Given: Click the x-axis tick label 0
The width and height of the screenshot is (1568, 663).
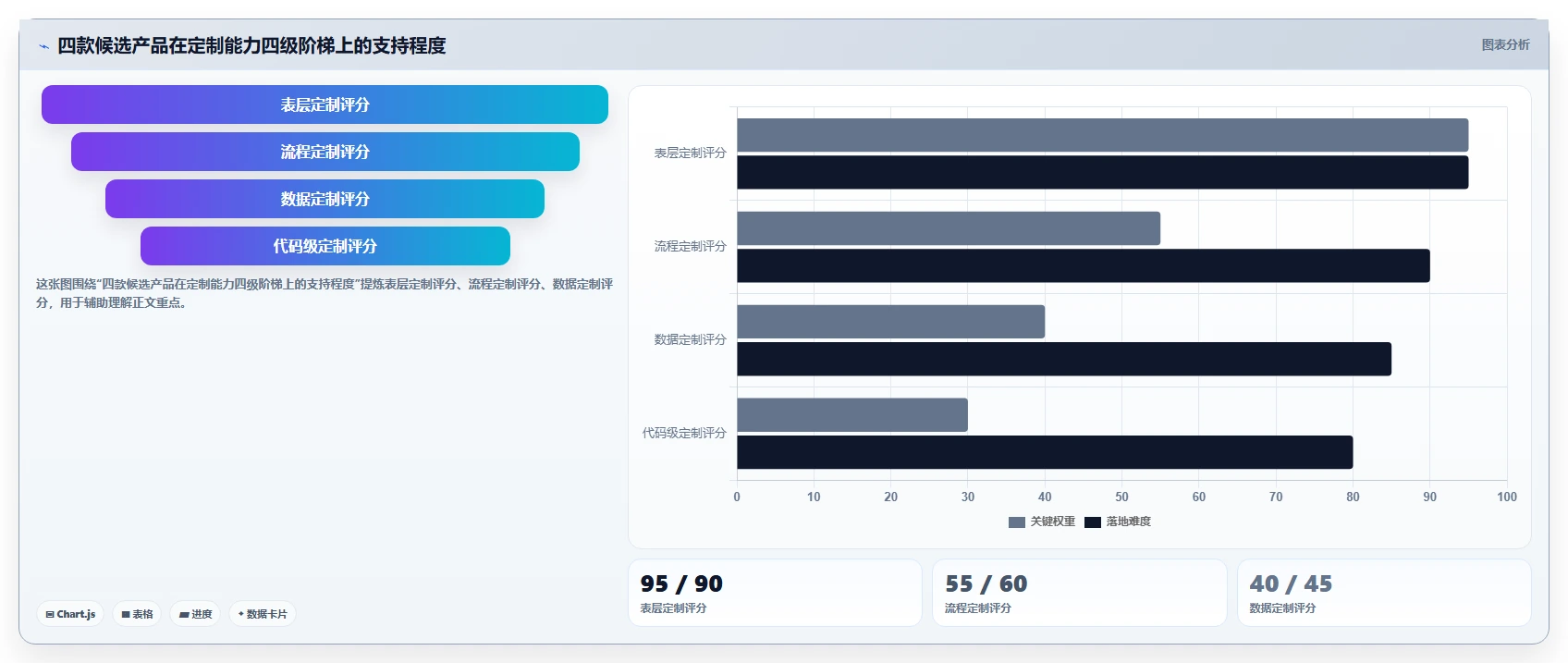Looking at the screenshot, I should click(x=737, y=497).
